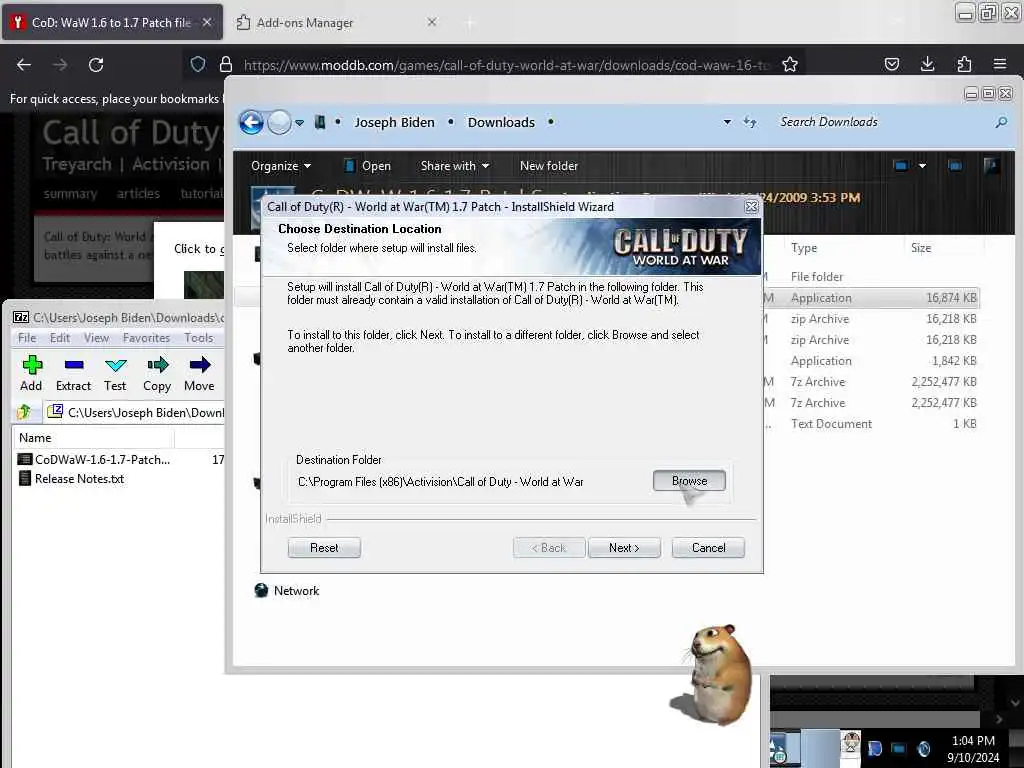Click the 7-Zip up-folder icon
Image resolution: width=1024 pixels, height=768 pixels.
[24, 412]
